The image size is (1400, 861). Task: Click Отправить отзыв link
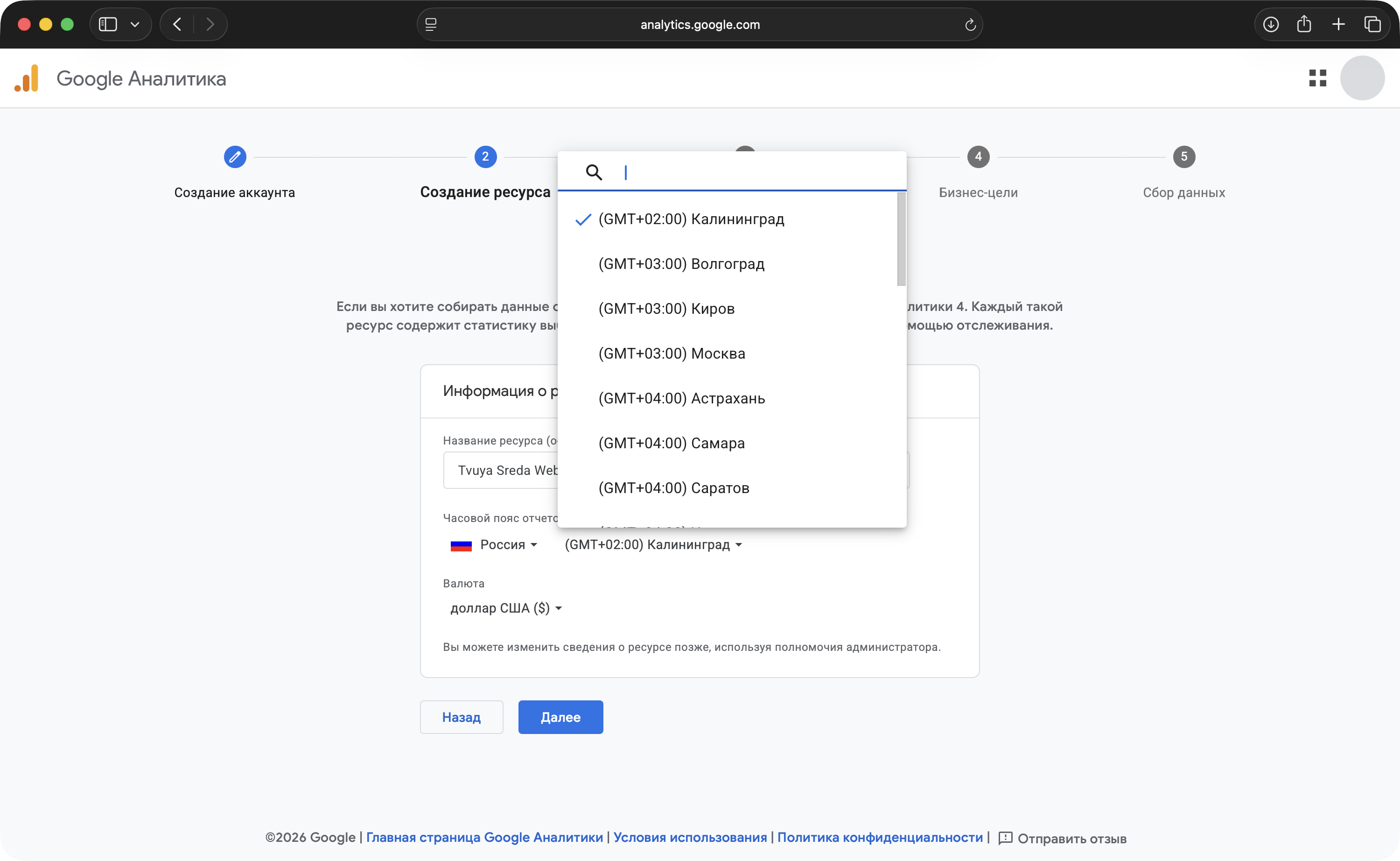1071,839
